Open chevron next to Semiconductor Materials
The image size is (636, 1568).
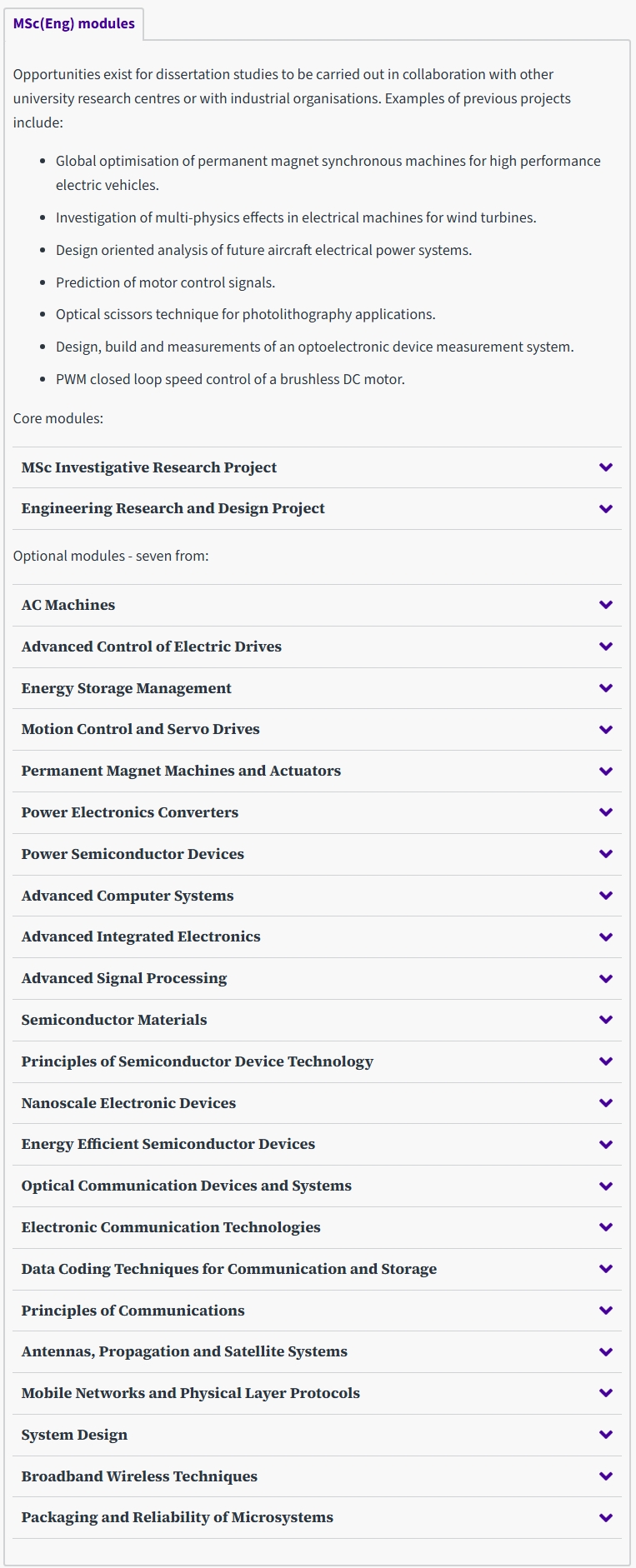[x=606, y=1020]
